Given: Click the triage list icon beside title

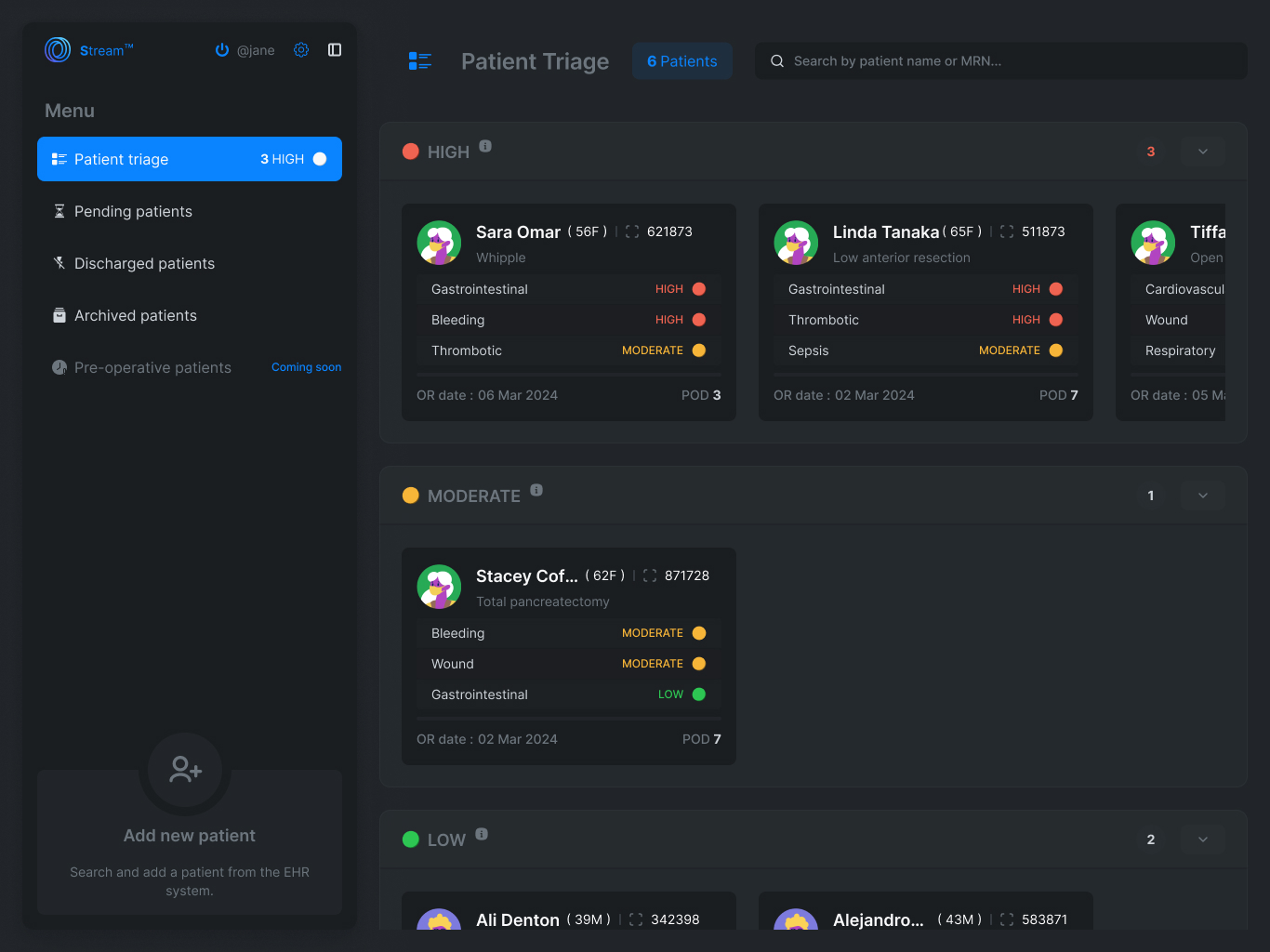Looking at the screenshot, I should 420,61.
